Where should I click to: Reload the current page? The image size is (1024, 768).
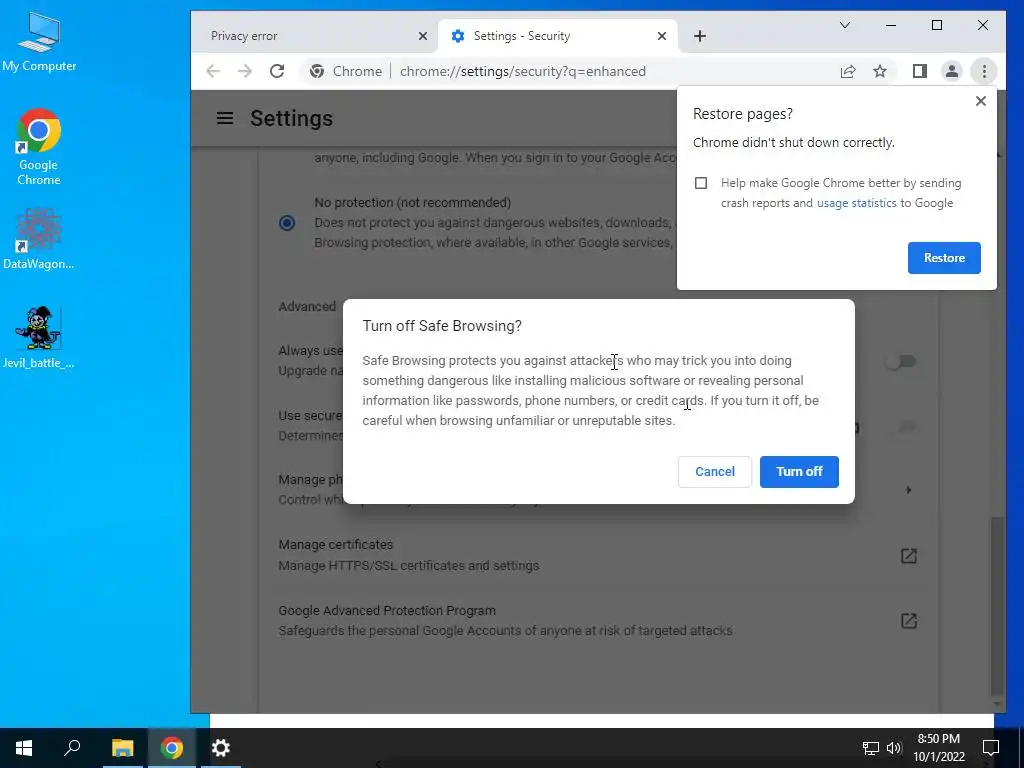[x=277, y=71]
